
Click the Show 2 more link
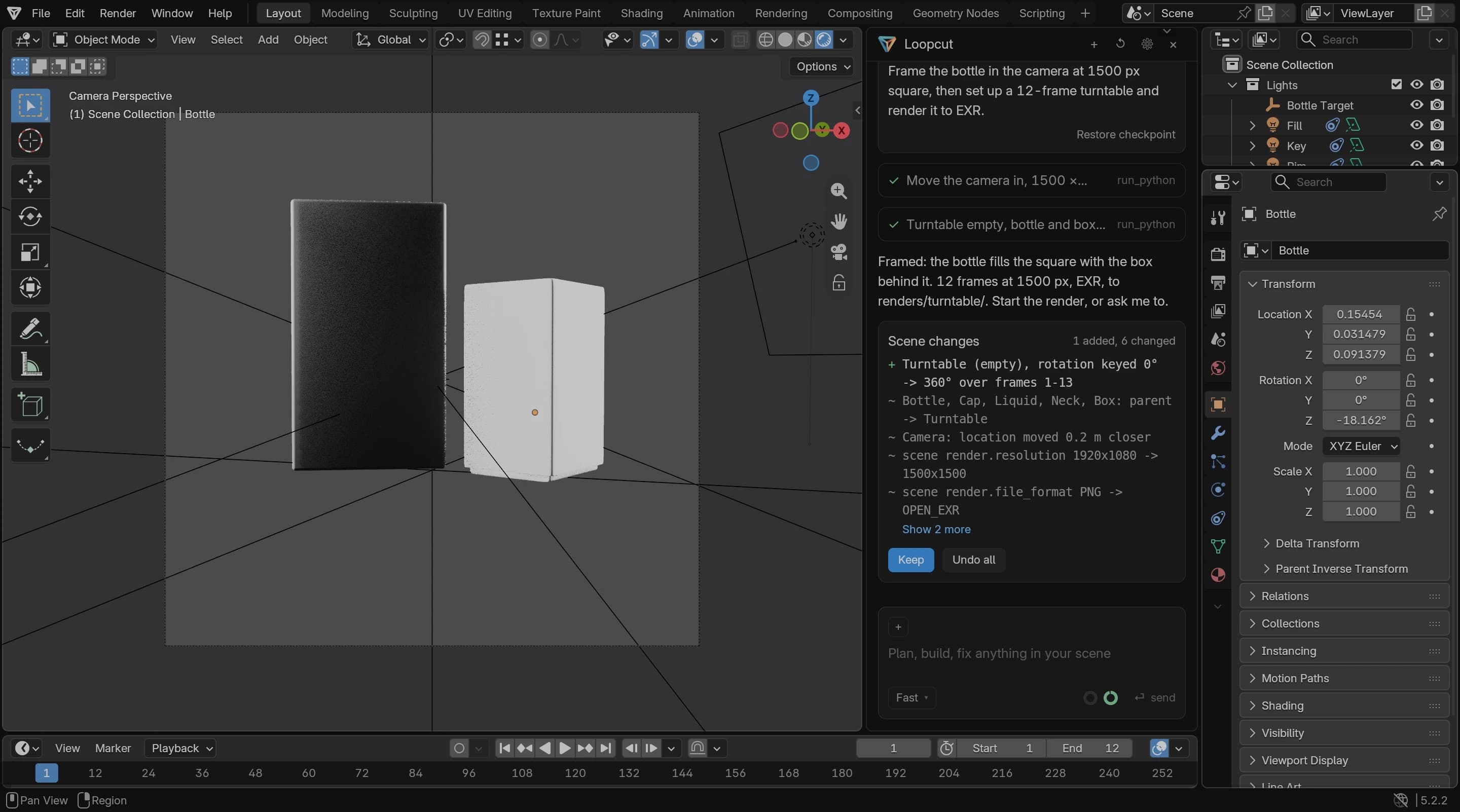coord(936,529)
